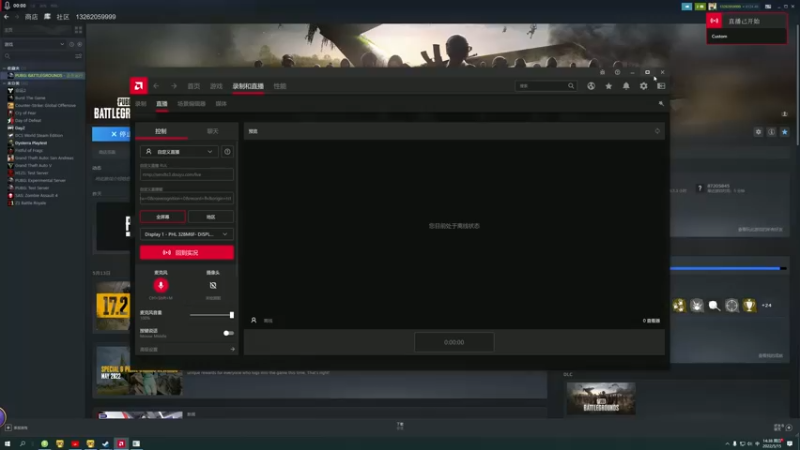Adjust microphone volume slider
800x450 pixels.
[x=211, y=315]
